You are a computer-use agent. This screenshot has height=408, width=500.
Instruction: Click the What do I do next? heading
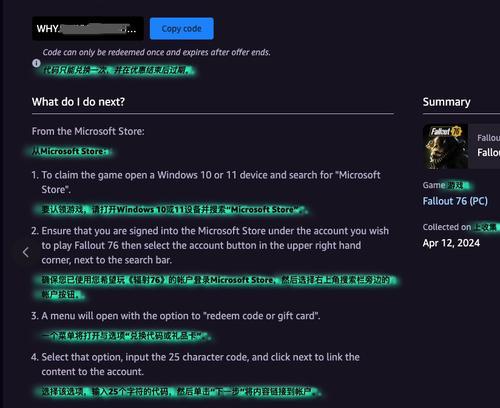coord(78,102)
